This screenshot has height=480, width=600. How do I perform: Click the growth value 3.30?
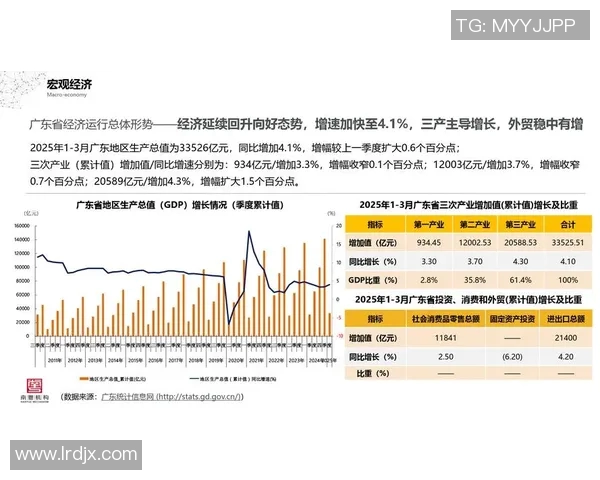[x=429, y=261]
